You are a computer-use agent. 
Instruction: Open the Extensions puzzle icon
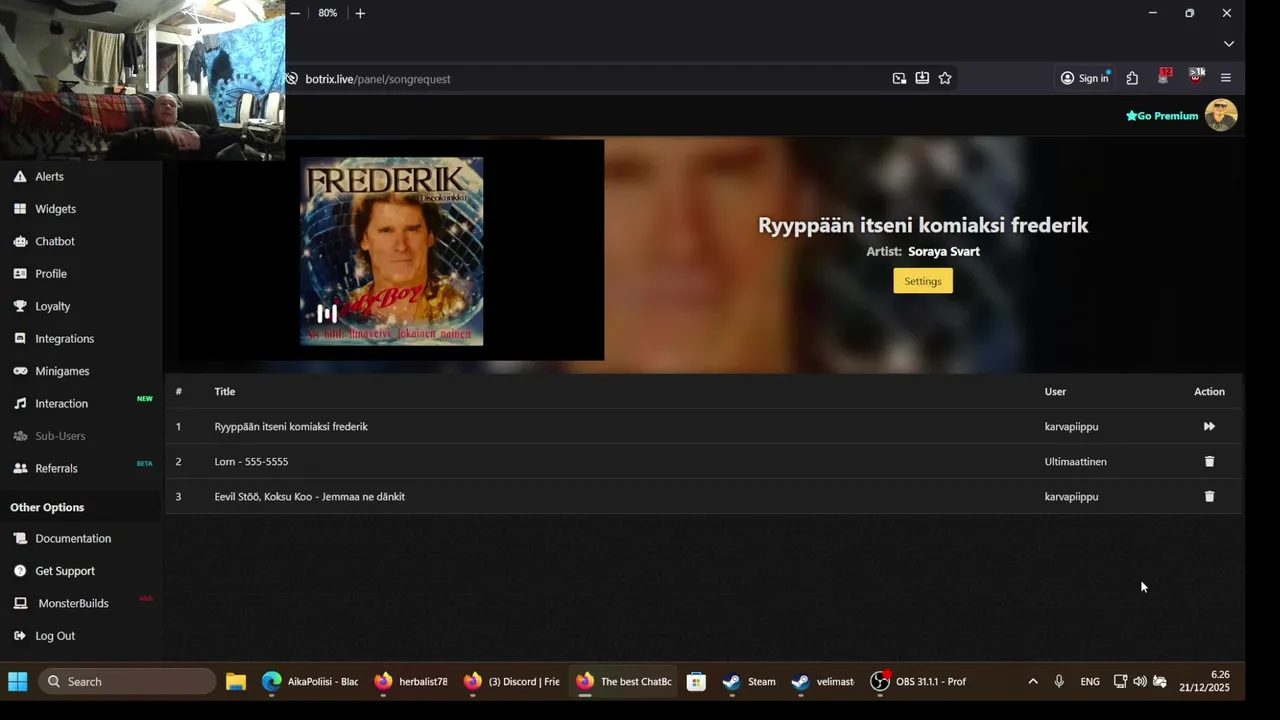tap(1132, 78)
